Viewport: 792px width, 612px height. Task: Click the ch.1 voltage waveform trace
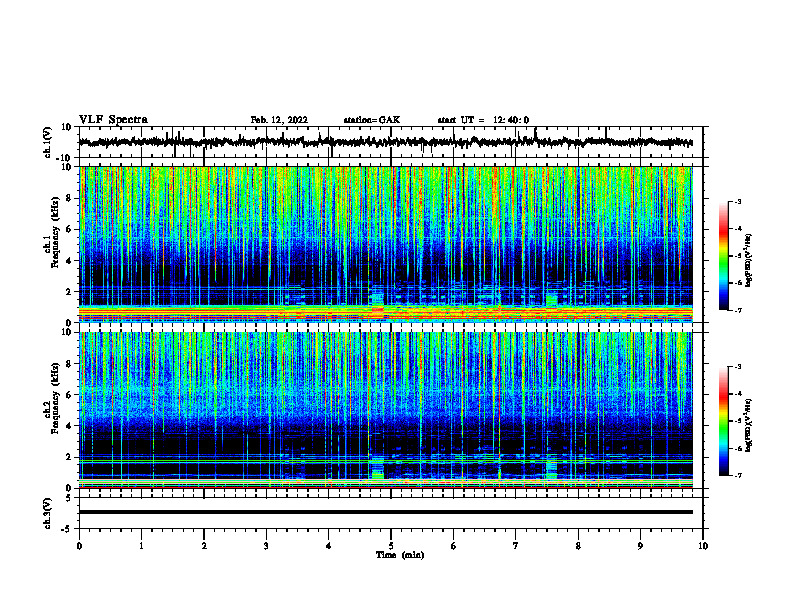pos(385,142)
